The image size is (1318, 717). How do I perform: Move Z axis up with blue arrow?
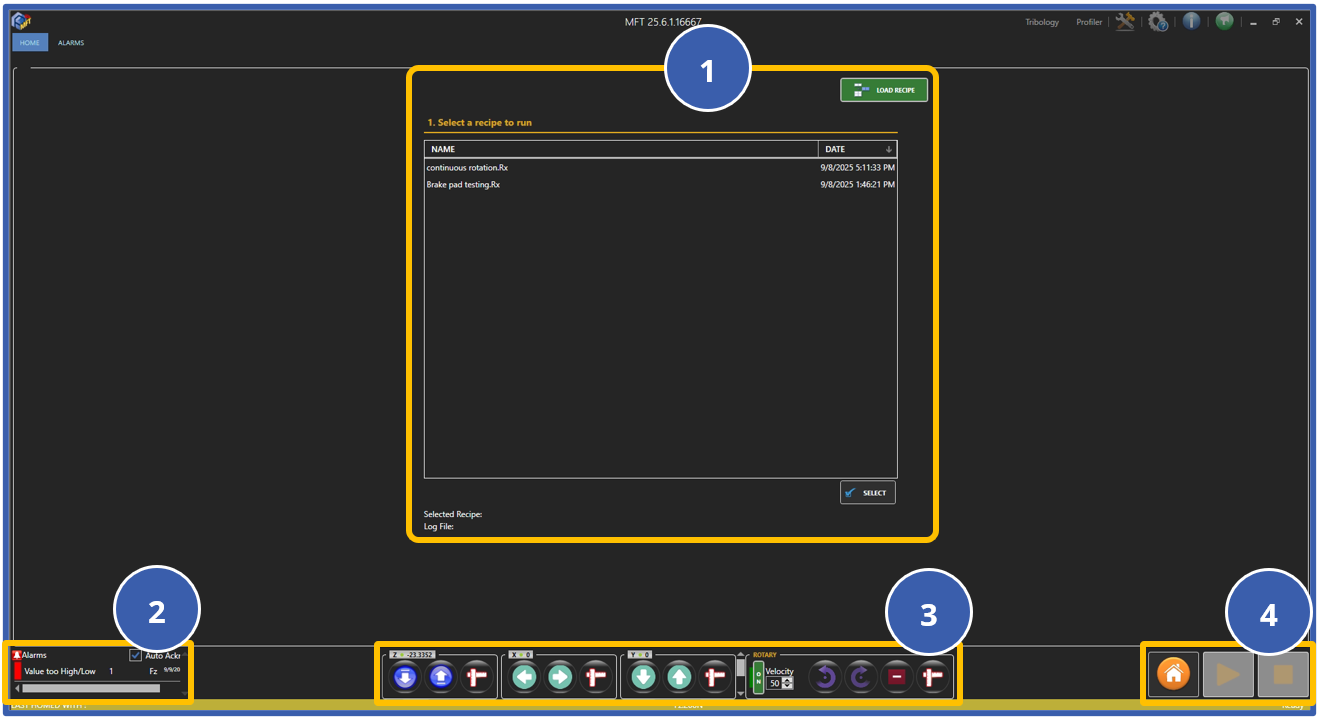pyautogui.click(x=440, y=677)
